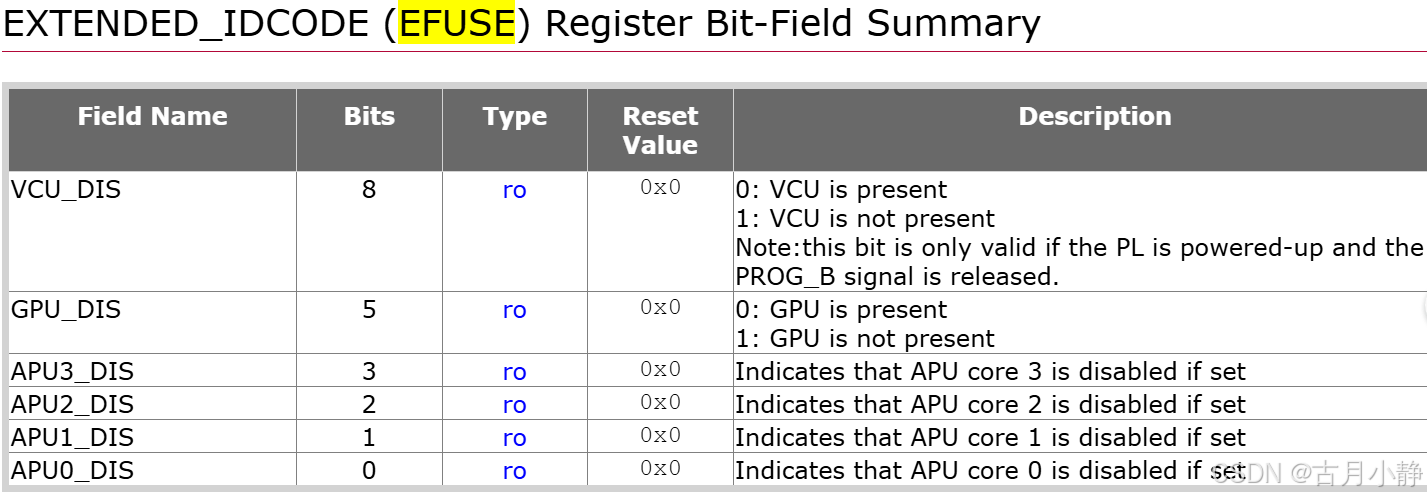Image resolution: width=1427 pixels, height=499 pixels.
Task: Click the PROG_B signal note text
Action: [897, 277]
